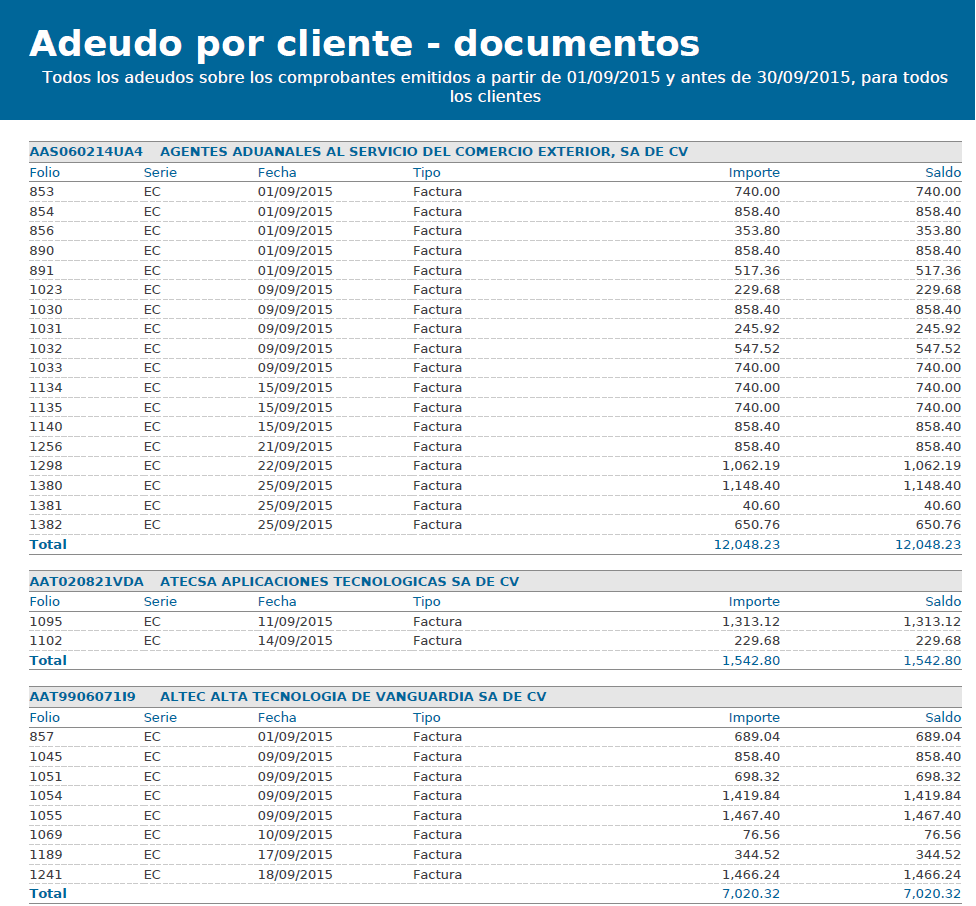Viewport: 976px width, 906px height.
Task: Click Importe total 12,048.23
Action: click(745, 545)
